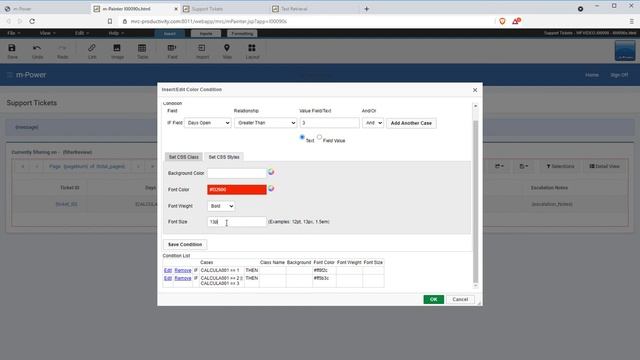640x360 pixels.
Task: Switch to Set CSS Styles tab
Action: pyautogui.click(x=224, y=157)
